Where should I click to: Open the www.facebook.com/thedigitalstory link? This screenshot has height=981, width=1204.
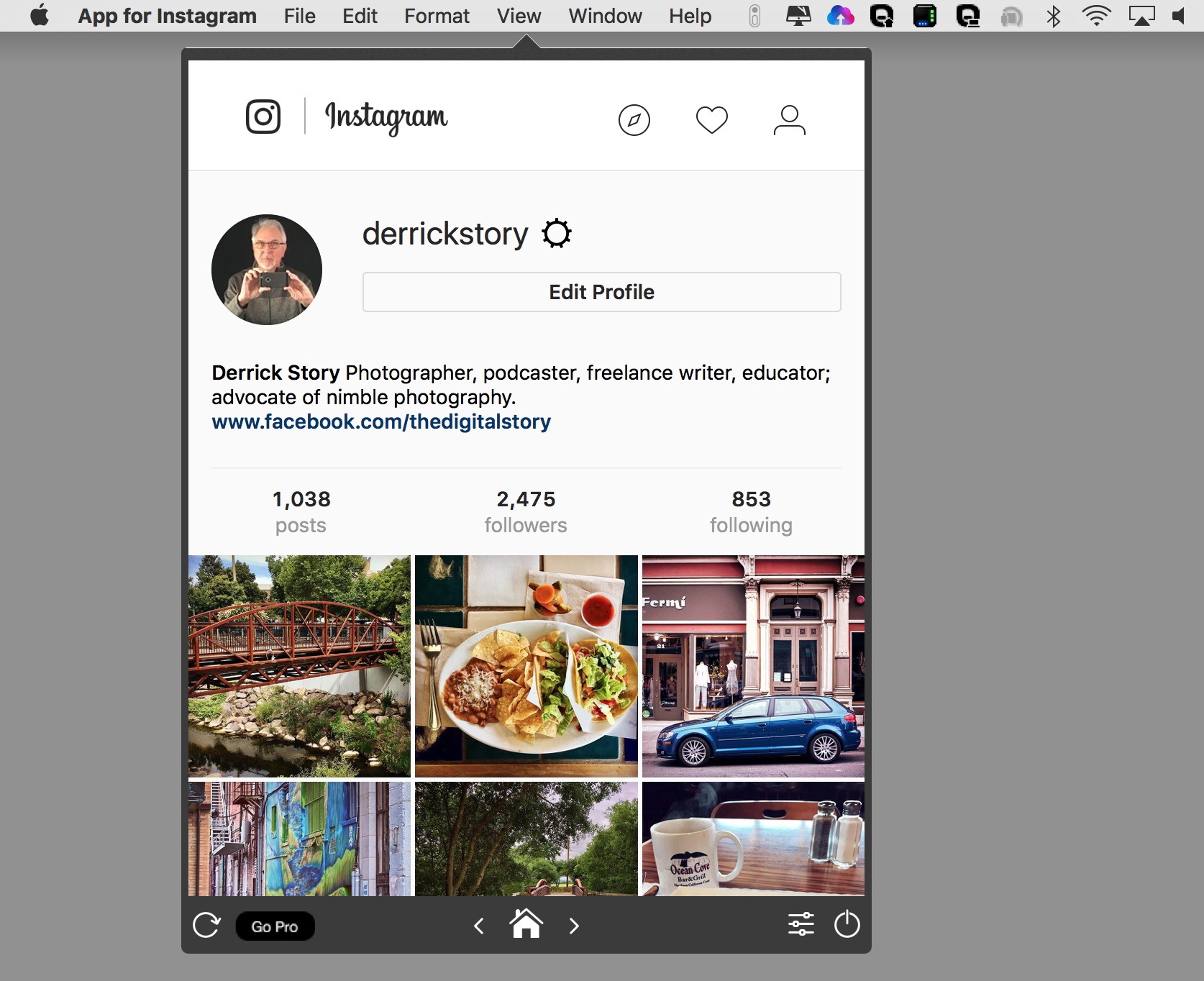coord(381,421)
